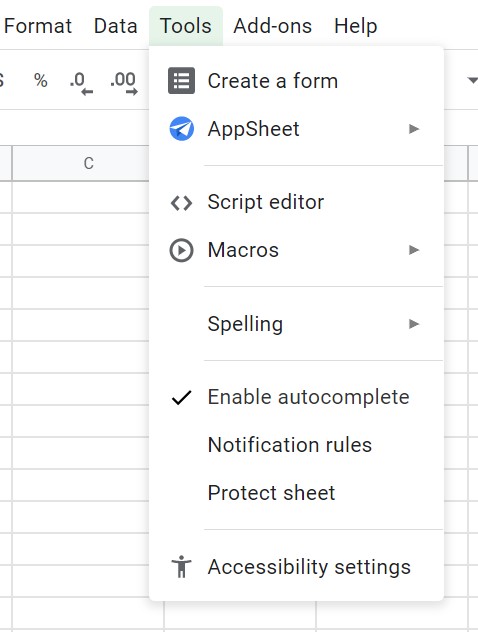Click the Script editor code brackets icon

click(181, 203)
